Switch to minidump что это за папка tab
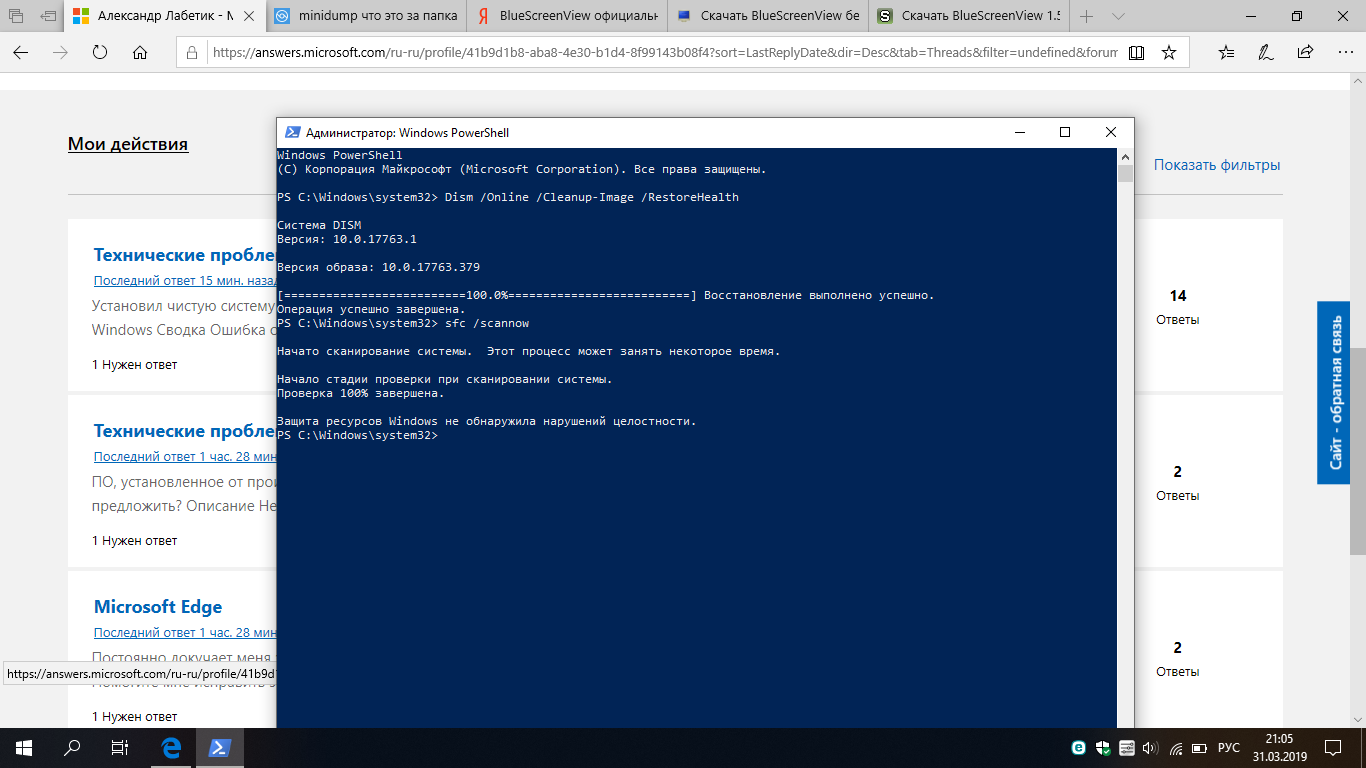Screen dimensions: 1366x768 (x=367, y=16)
